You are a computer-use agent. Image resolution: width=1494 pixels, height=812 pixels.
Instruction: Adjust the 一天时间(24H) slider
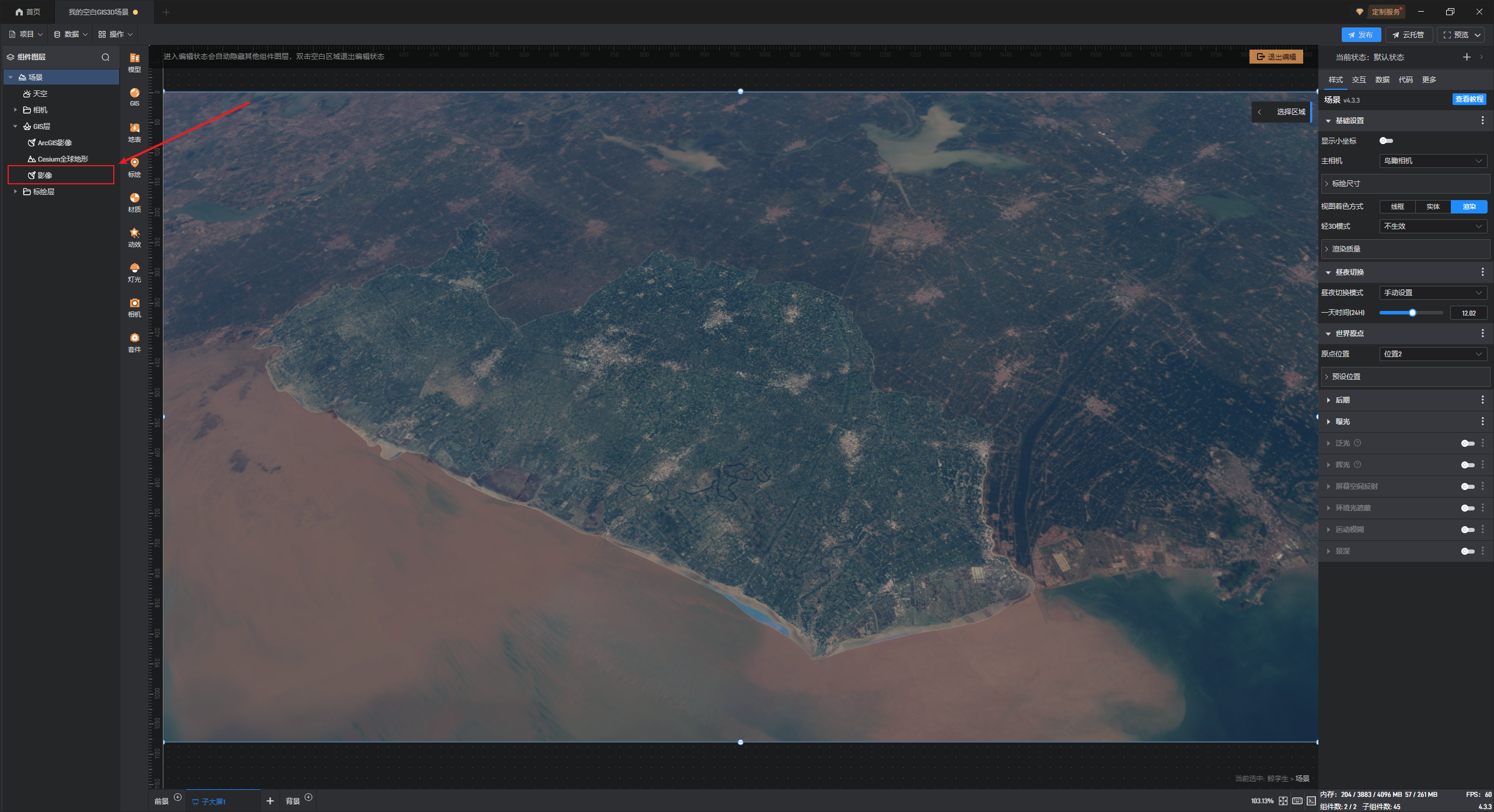click(x=1412, y=313)
